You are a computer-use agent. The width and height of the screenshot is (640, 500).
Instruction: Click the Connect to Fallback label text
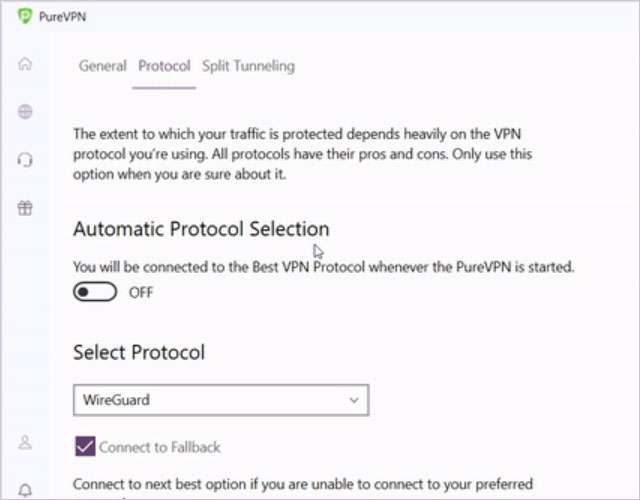click(159, 447)
